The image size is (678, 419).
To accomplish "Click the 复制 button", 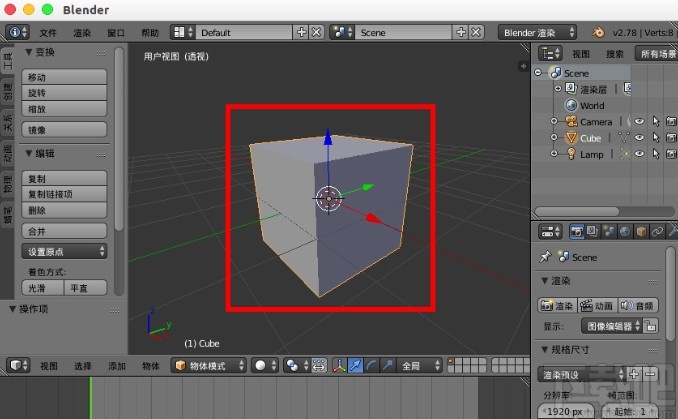I will point(64,179).
